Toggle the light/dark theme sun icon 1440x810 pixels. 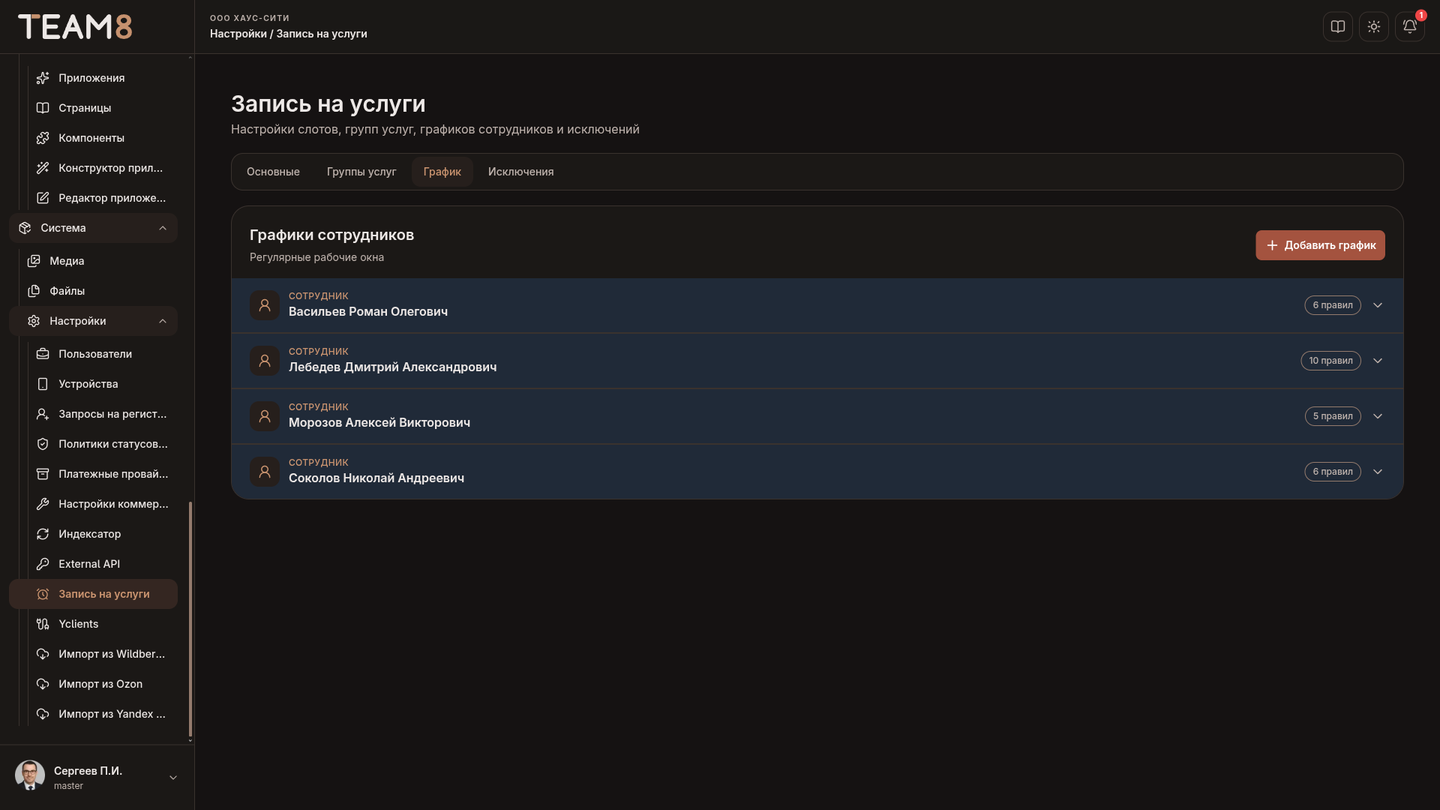click(x=1374, y=27)
